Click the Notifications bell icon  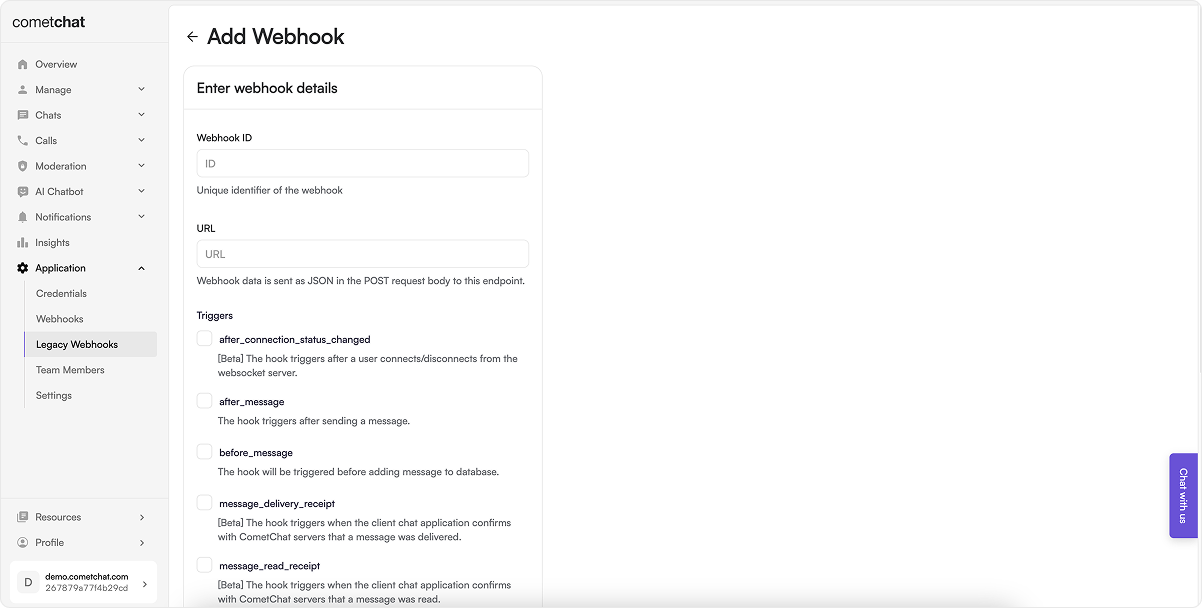pyautogui.click(x=23, y=217)
